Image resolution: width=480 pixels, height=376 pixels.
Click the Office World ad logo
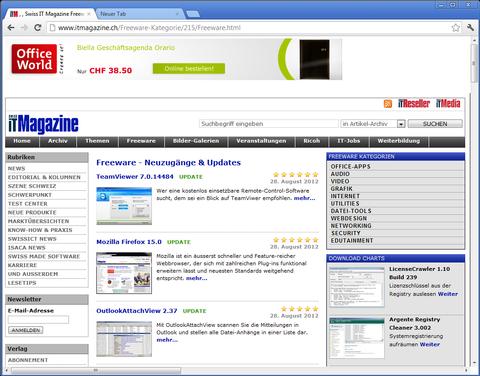pyautogui.click(x=34, y=59)
